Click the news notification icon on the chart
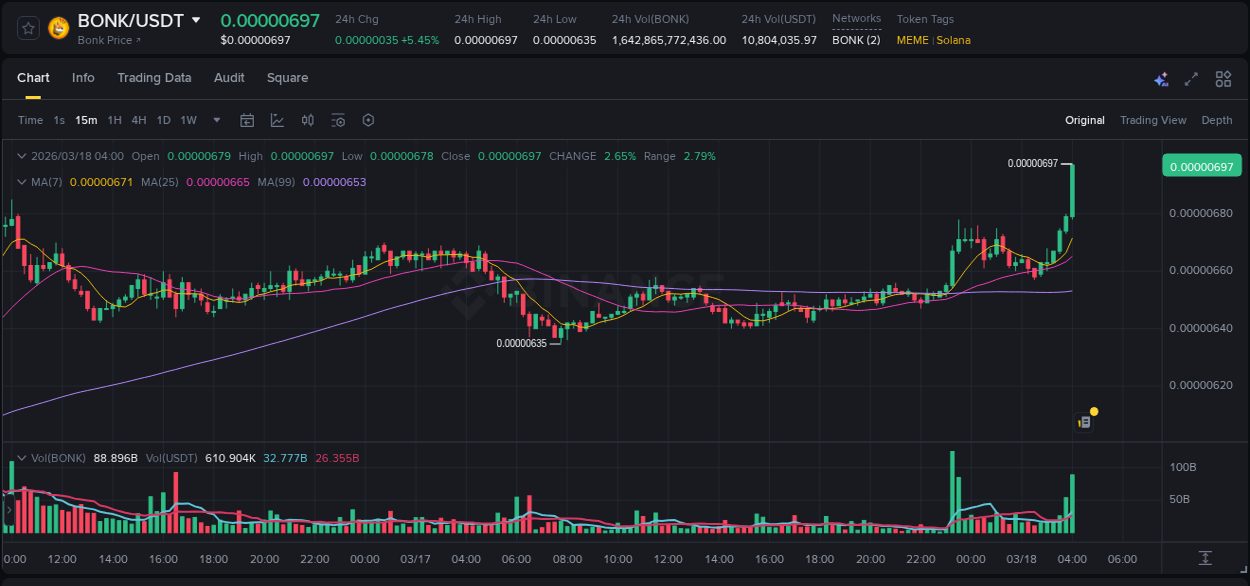The height and width of the screenshot is (586, 1250). pyautogui.click(x=1083, y=422)
